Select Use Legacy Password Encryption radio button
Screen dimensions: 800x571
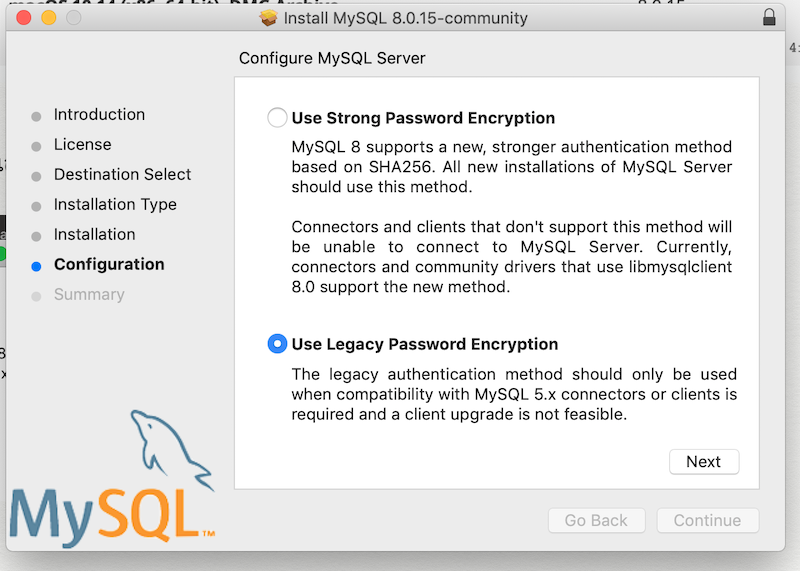pos(277,344)
